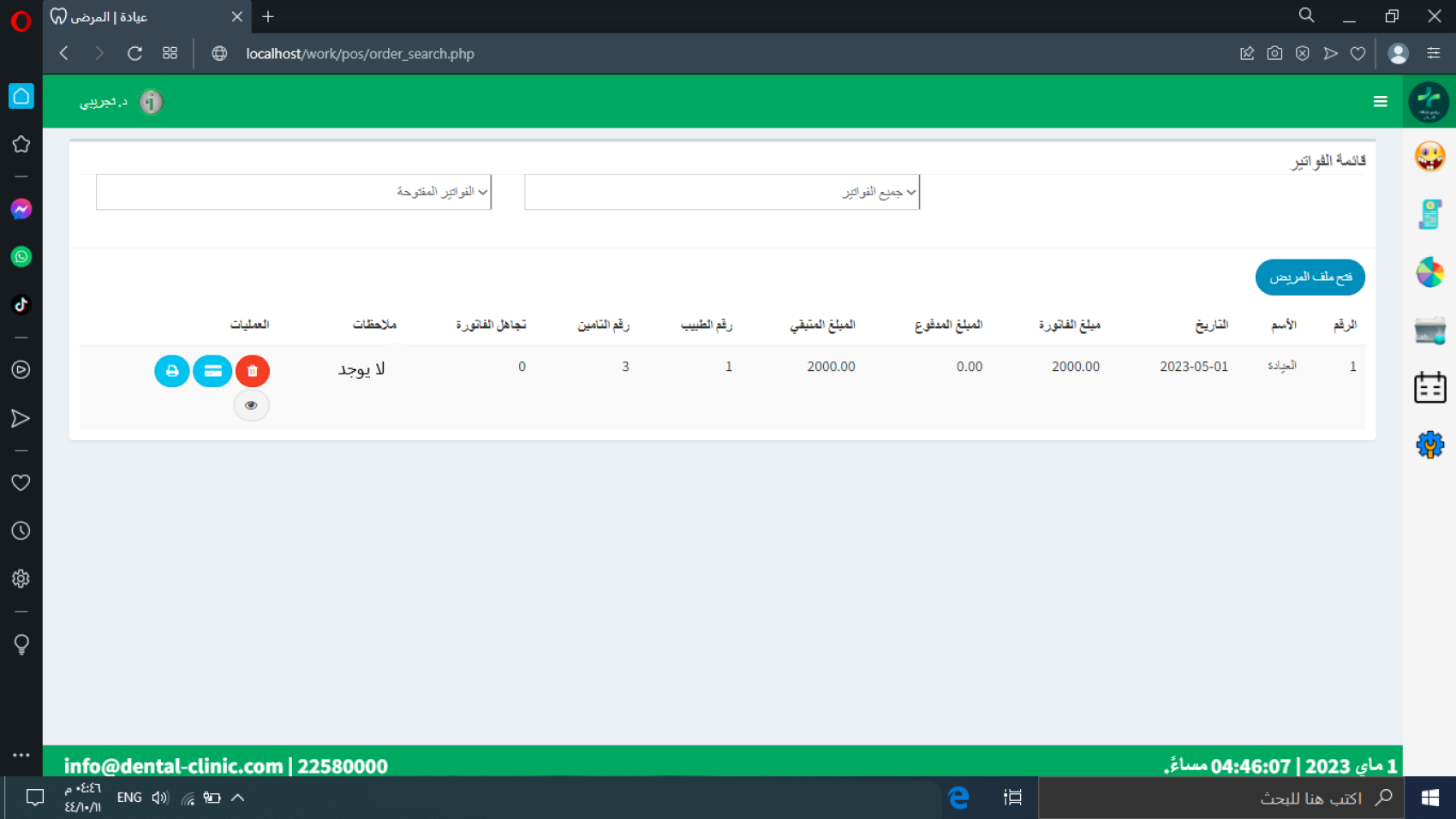The height and width of the screenshot is (819, 1456).
Task: Open WhatsApp from the Opera sidebar
Action: coord(21,256)
